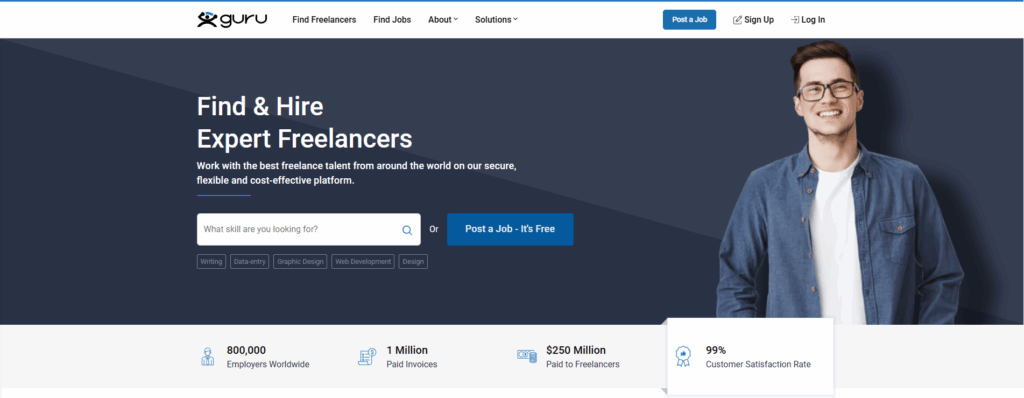Expand the Solutions dropdown menu

point(496,20)
